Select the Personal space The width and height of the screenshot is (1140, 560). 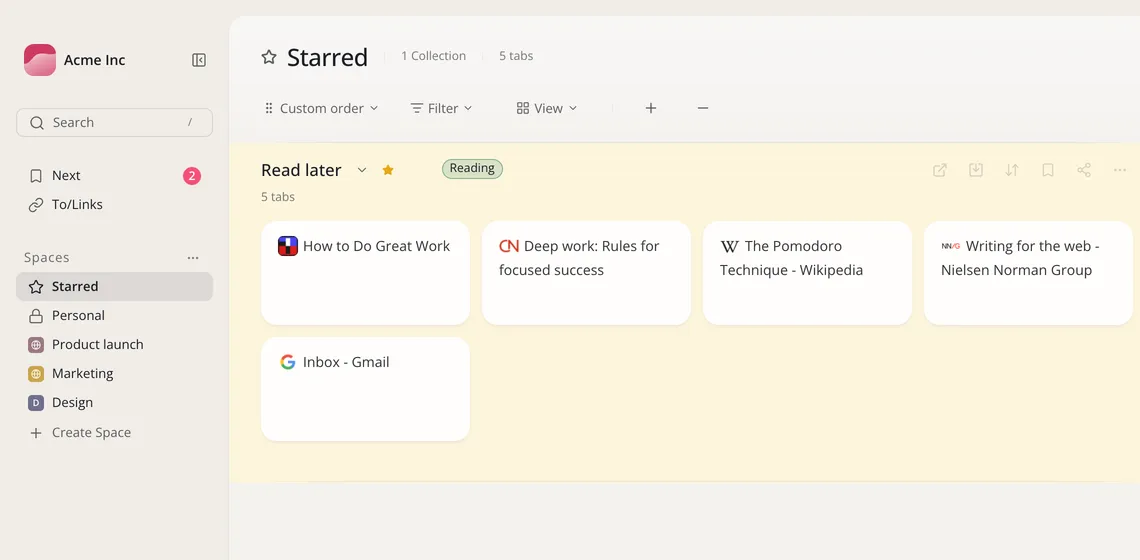pyautogui.click(x=114, y=316)
